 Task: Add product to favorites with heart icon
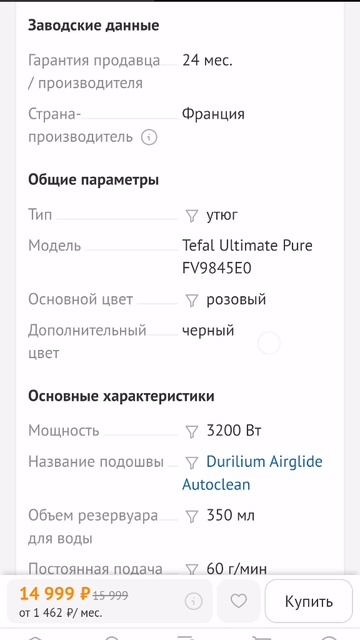point(238,601)
